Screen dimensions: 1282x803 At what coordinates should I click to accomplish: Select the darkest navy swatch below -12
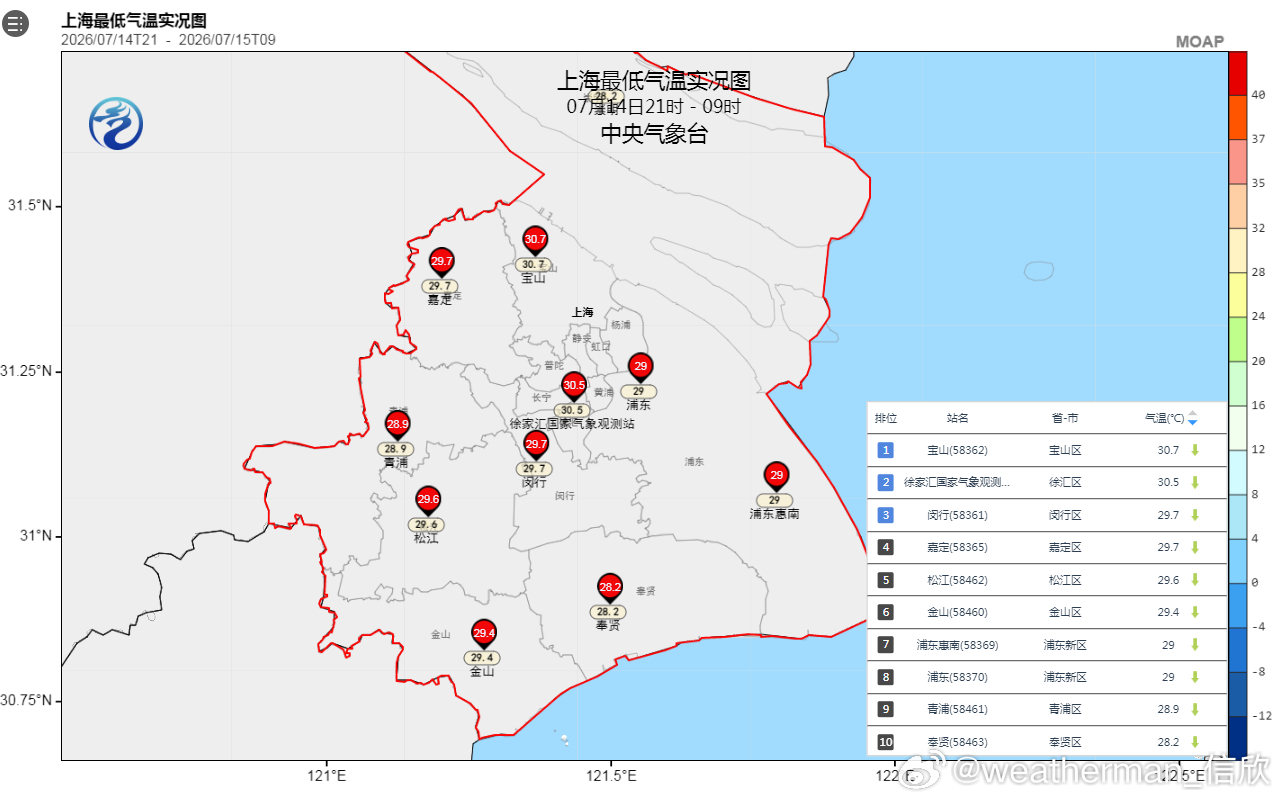[1238, 738]
